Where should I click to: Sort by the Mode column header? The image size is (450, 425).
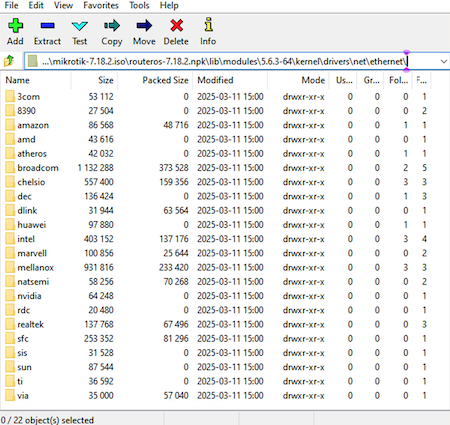point(298,80)
